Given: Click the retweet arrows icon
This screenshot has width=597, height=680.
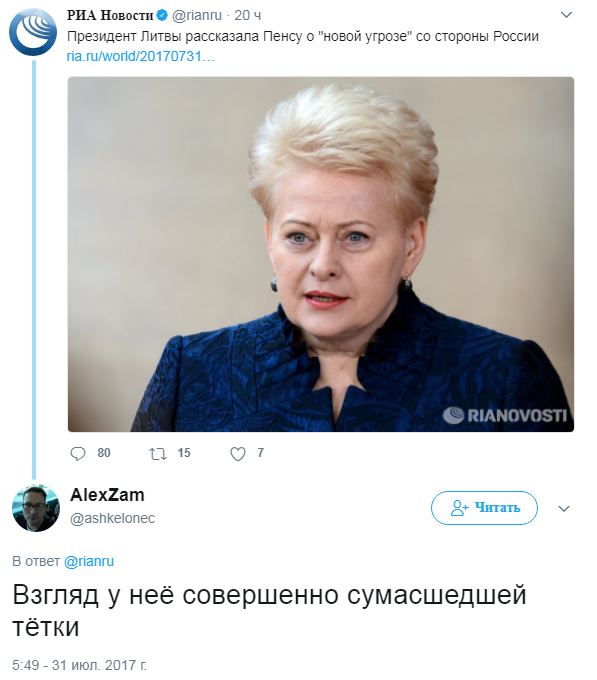Looking at the screenshot, I should pyautogui.click(x=158, y=454).
